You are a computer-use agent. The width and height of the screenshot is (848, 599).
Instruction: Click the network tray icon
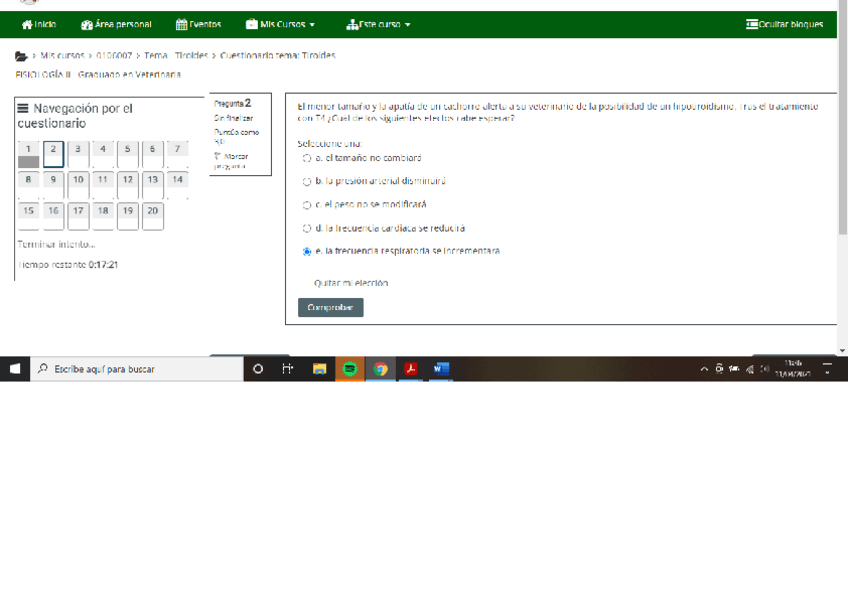coord(750,369)
